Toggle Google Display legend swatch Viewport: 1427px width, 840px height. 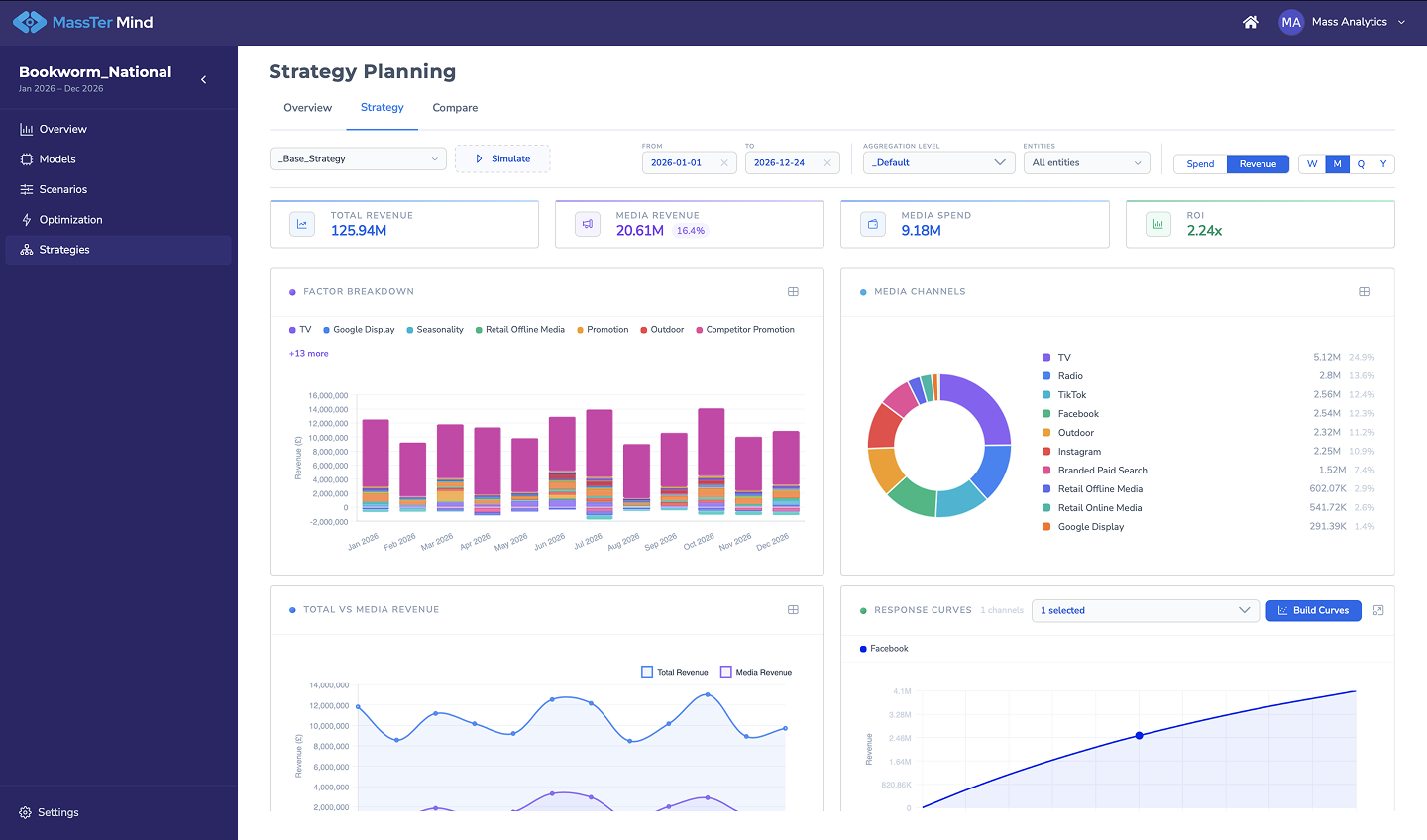(327, 330)
